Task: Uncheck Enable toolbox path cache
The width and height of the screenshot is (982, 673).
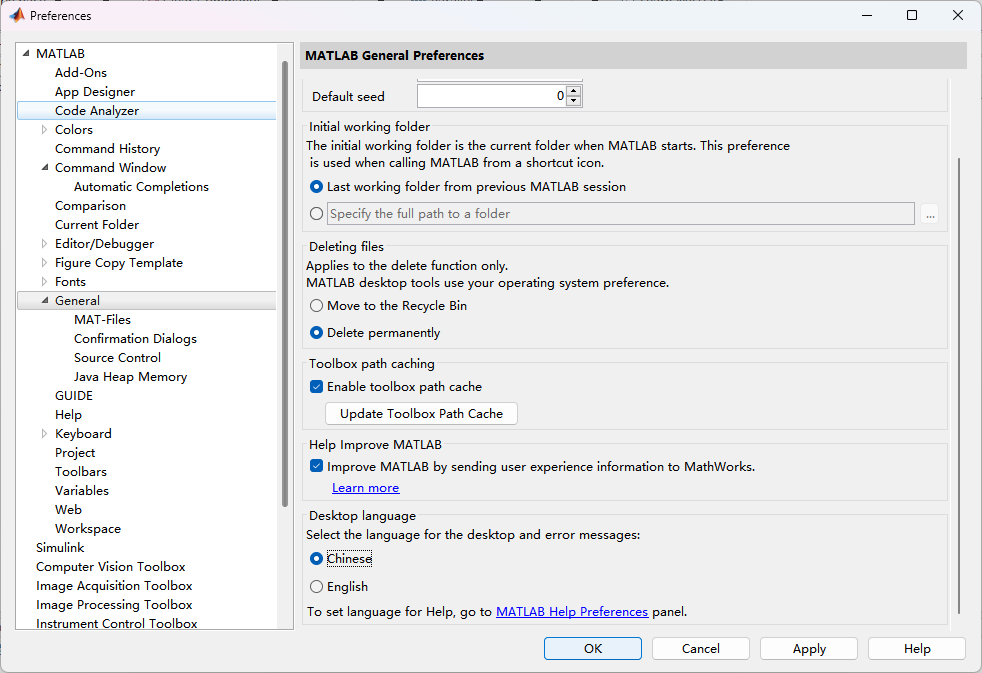Action: [x=317, y=387]
